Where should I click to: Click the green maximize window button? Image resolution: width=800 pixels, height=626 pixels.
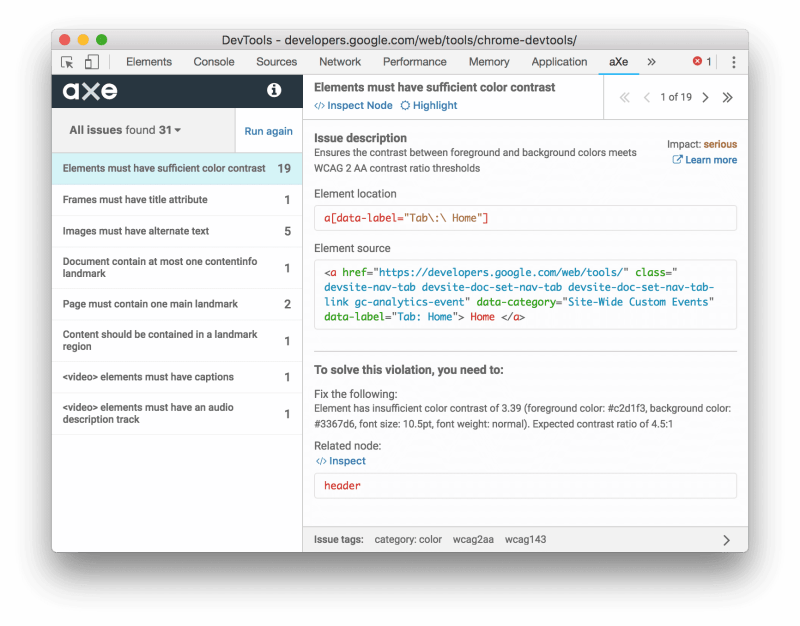pos(102,40)
